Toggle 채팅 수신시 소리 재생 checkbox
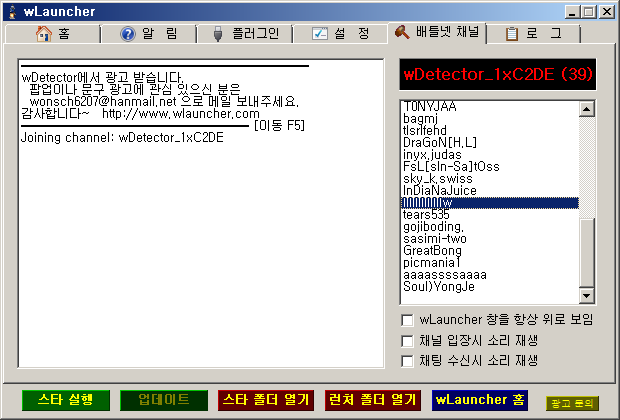This screenshot has height=420, width=620. click(x=407, y=361)
